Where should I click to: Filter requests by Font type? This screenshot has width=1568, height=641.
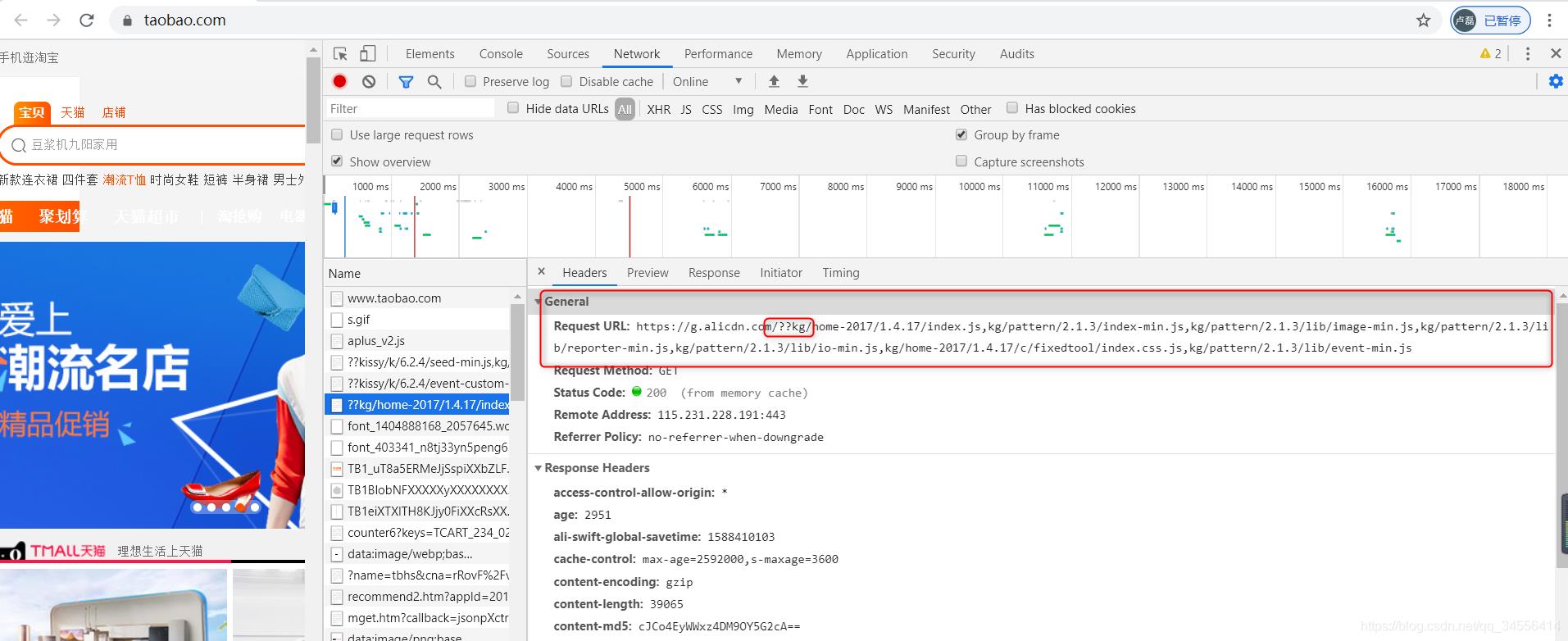pos(820,109)
